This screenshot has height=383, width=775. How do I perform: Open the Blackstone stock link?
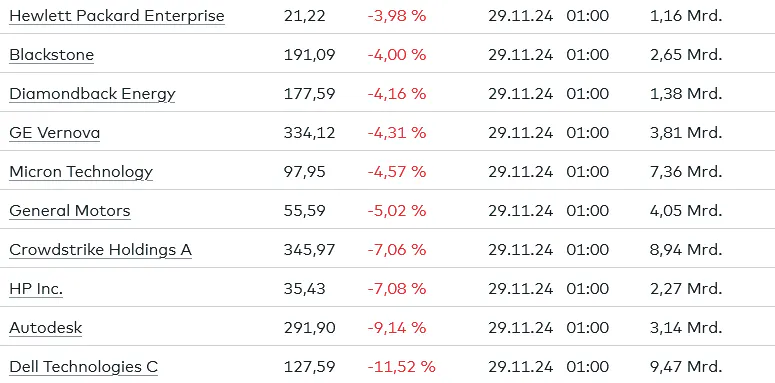[x=51, y=54]
